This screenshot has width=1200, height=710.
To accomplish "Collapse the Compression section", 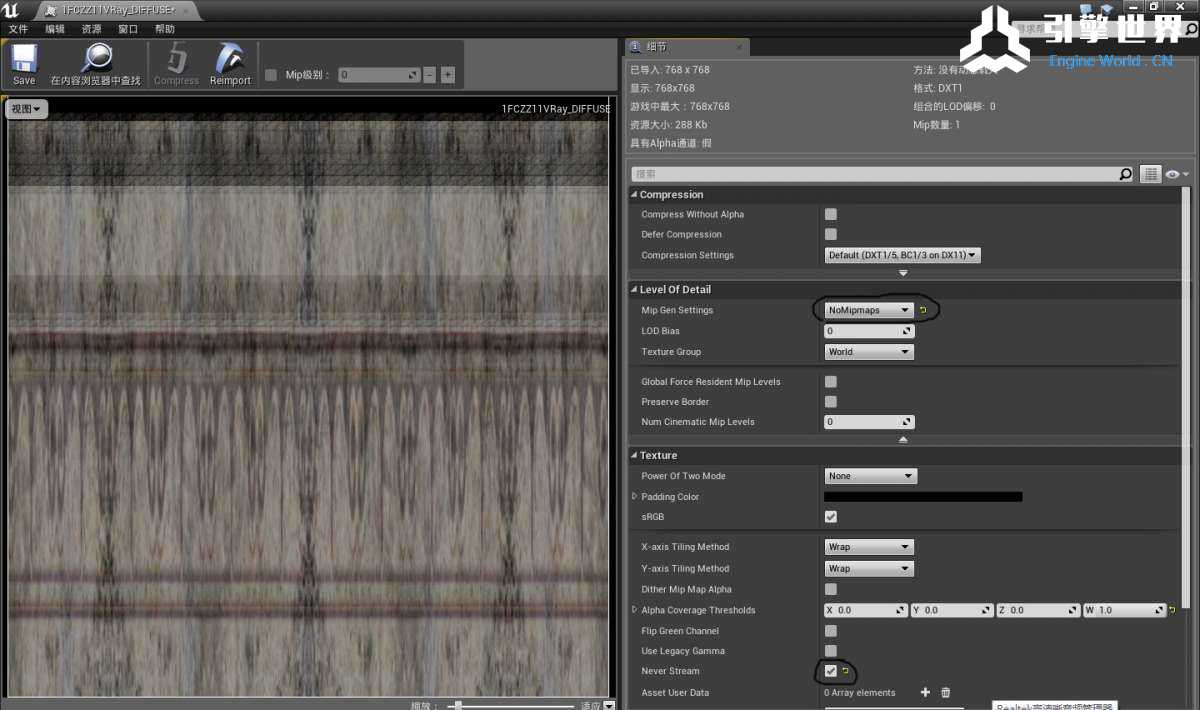I will pyautogui.click(x=634, y=195).
